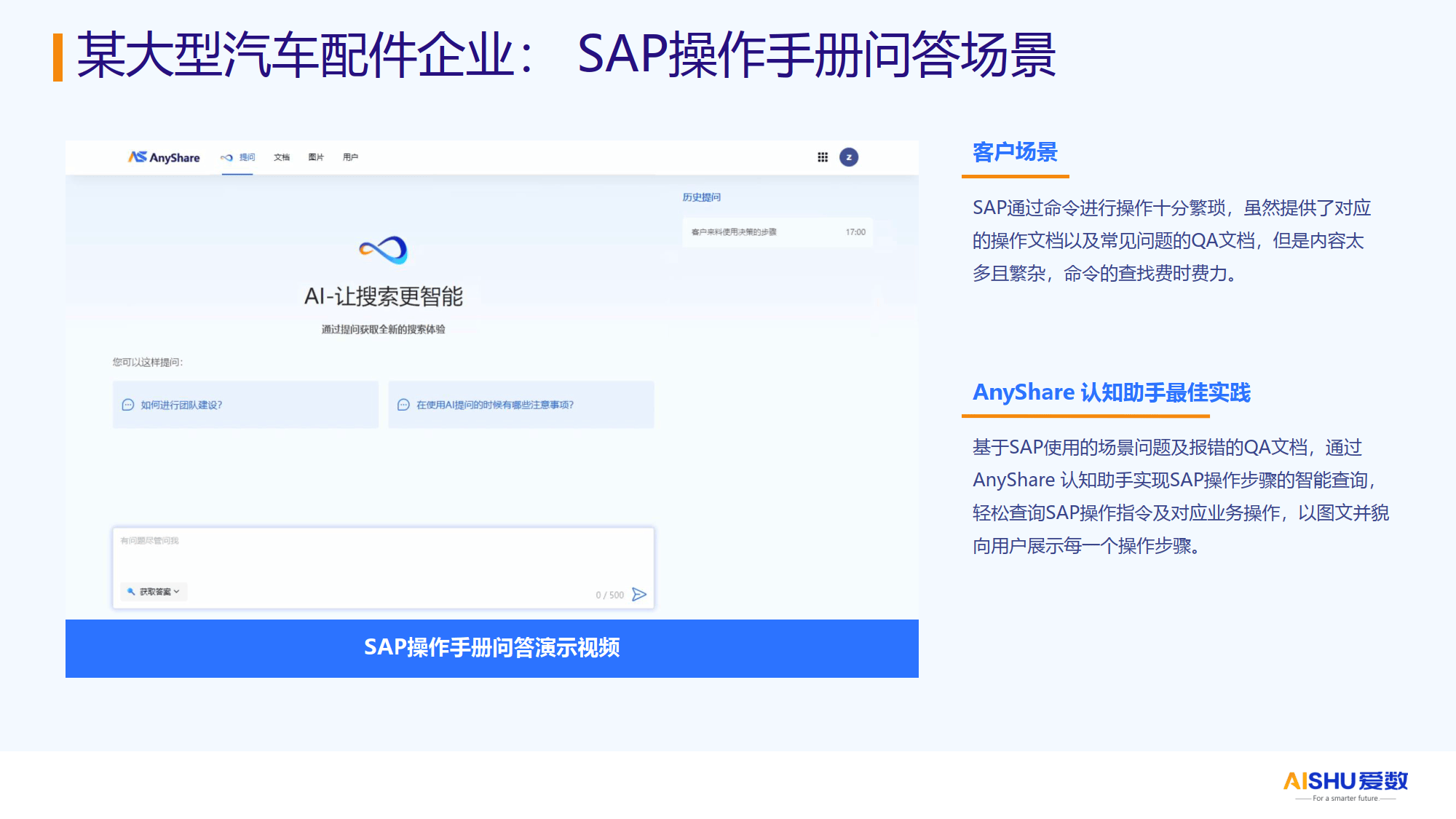This screenshot has width=1456, height=819.
Task: Click the SAP操作手册问答演示视频 banner
Action: 492,648
